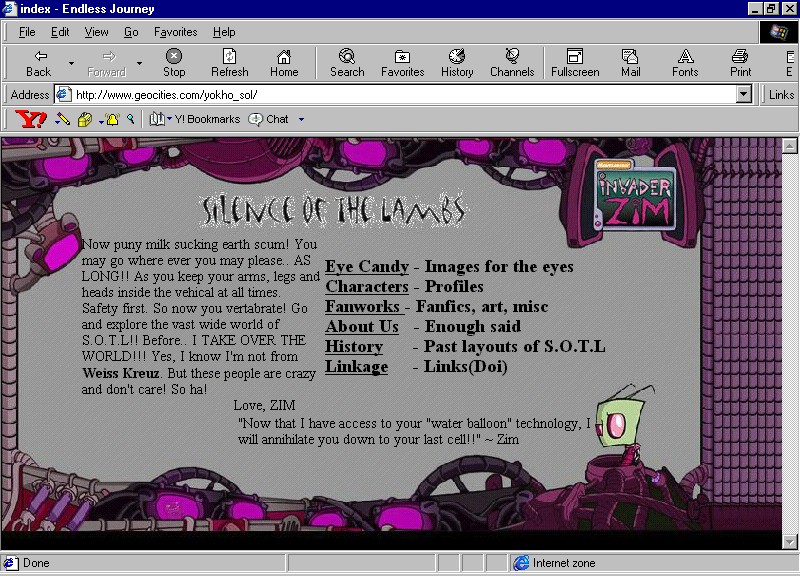The image size is (800, 576).
Task: Click the yellow alert bell icon
Action: (x=113, y=120)
